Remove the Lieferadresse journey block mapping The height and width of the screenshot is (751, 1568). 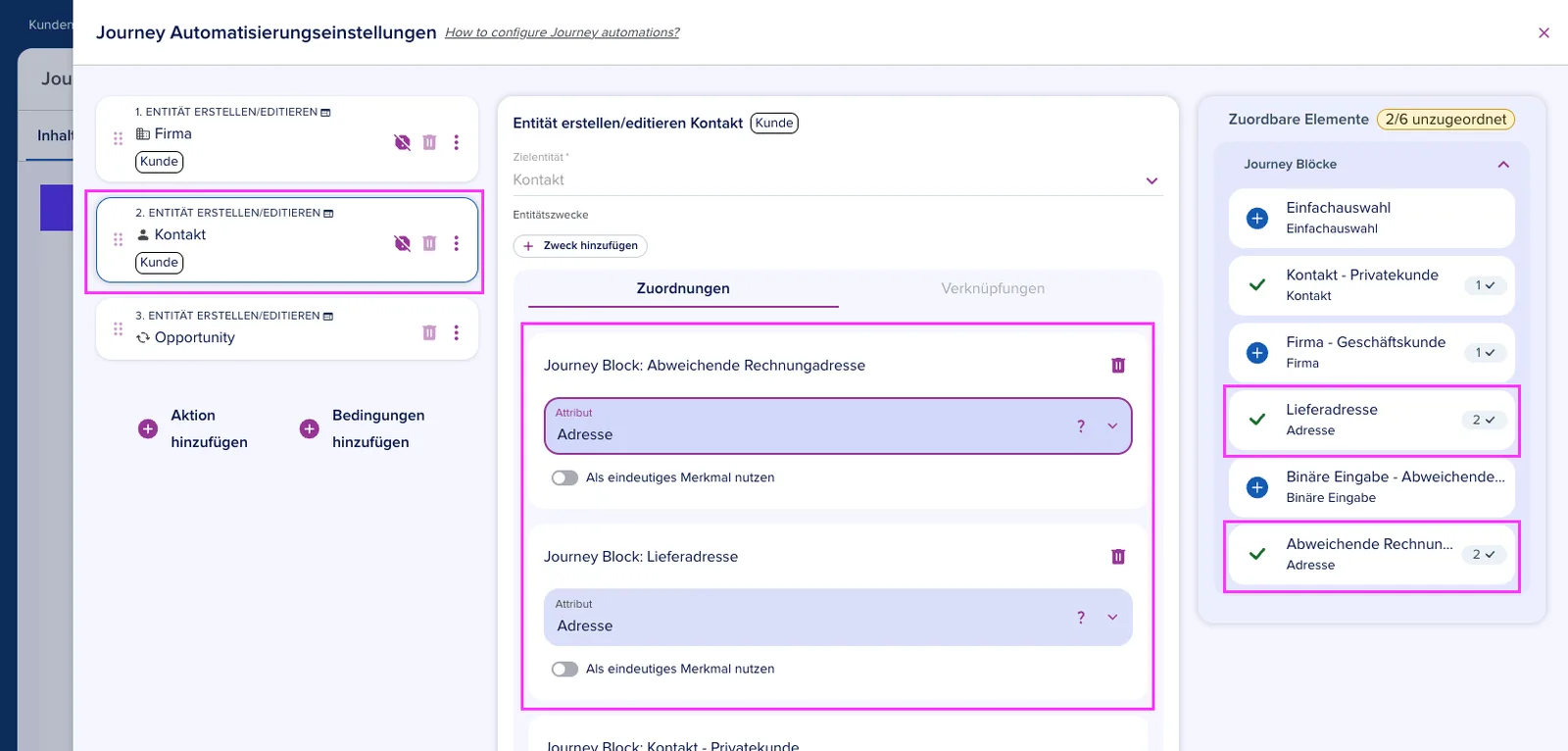coord(1118,557)
